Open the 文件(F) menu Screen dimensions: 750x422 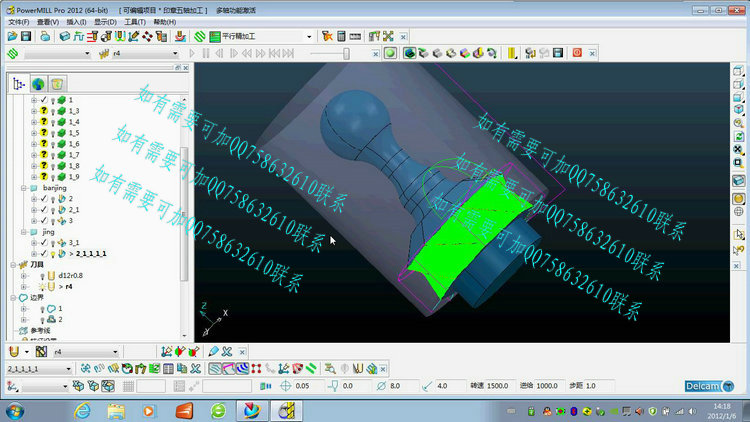point(19,22)
